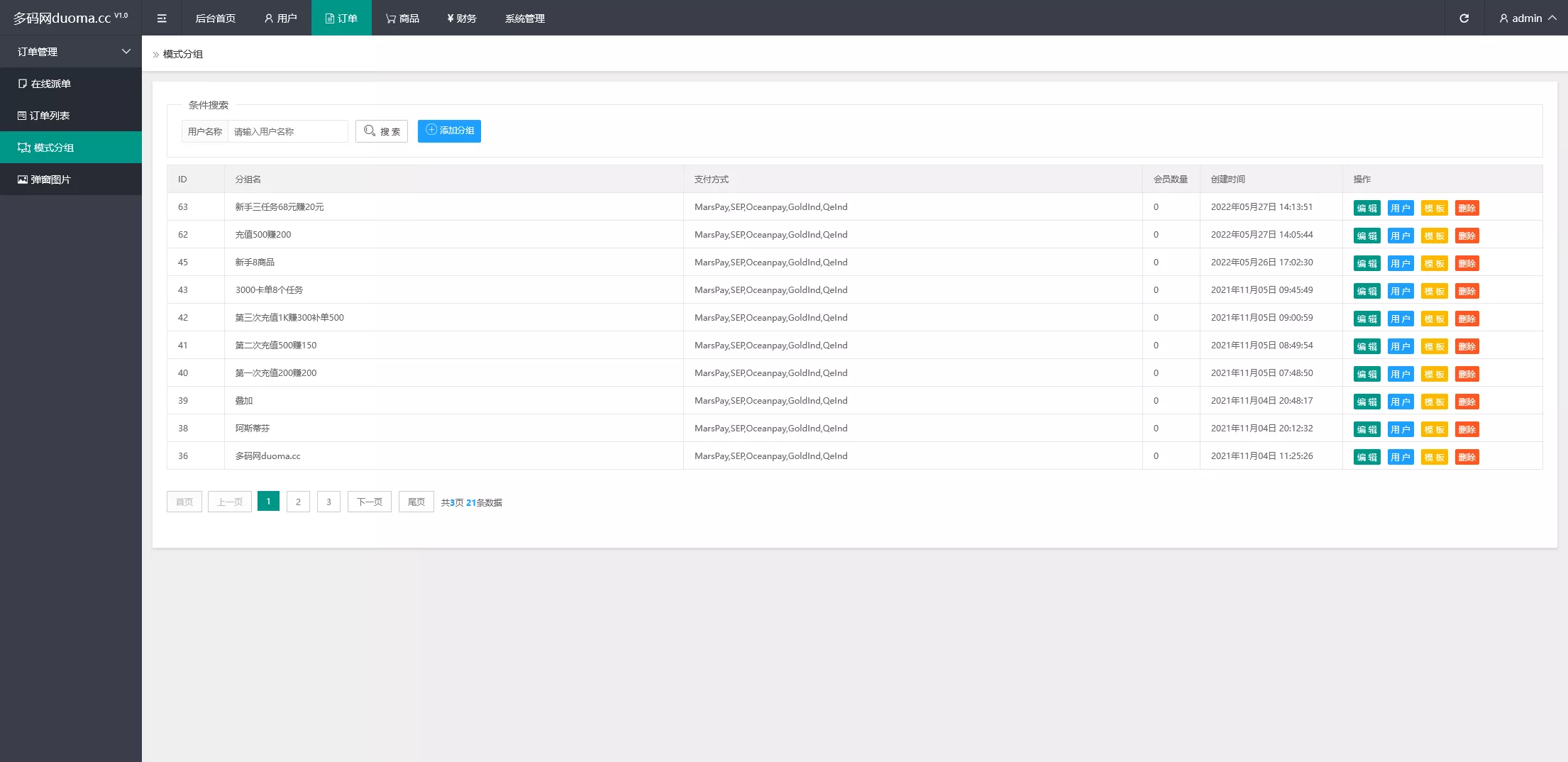
Task: Open the 财务 top navigation tab
Action: coord(461,18)
